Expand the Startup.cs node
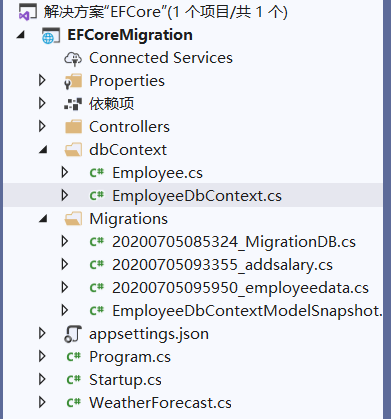 coord(42,379)
